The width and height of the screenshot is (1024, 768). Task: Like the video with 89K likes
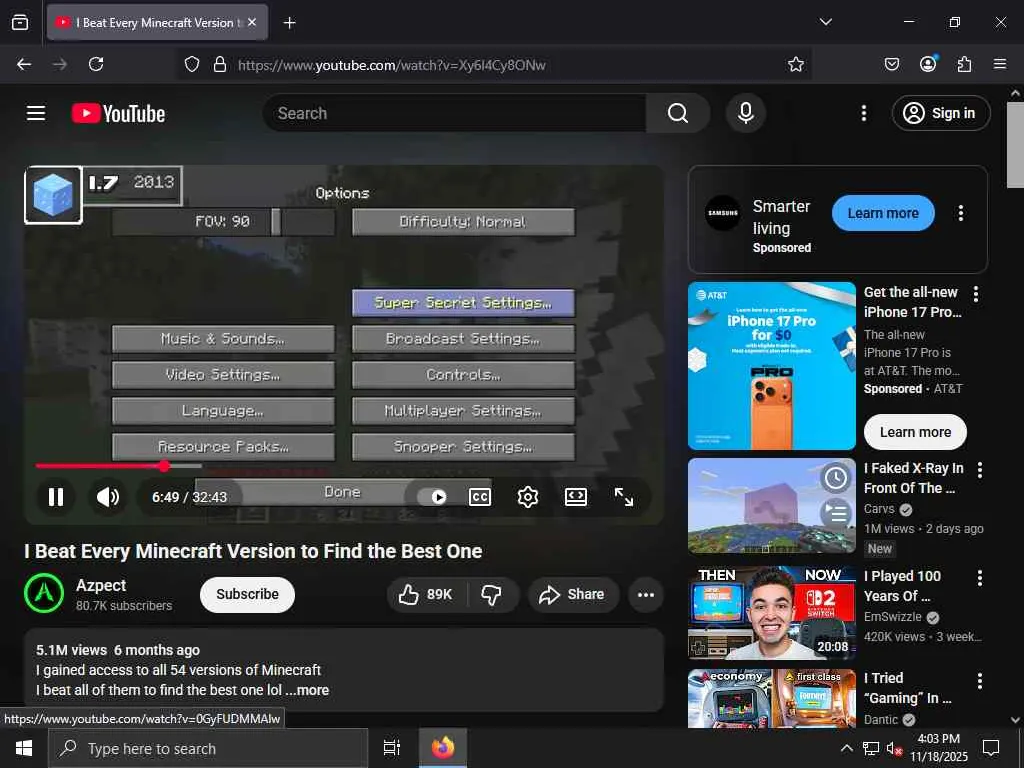point(426,594)
